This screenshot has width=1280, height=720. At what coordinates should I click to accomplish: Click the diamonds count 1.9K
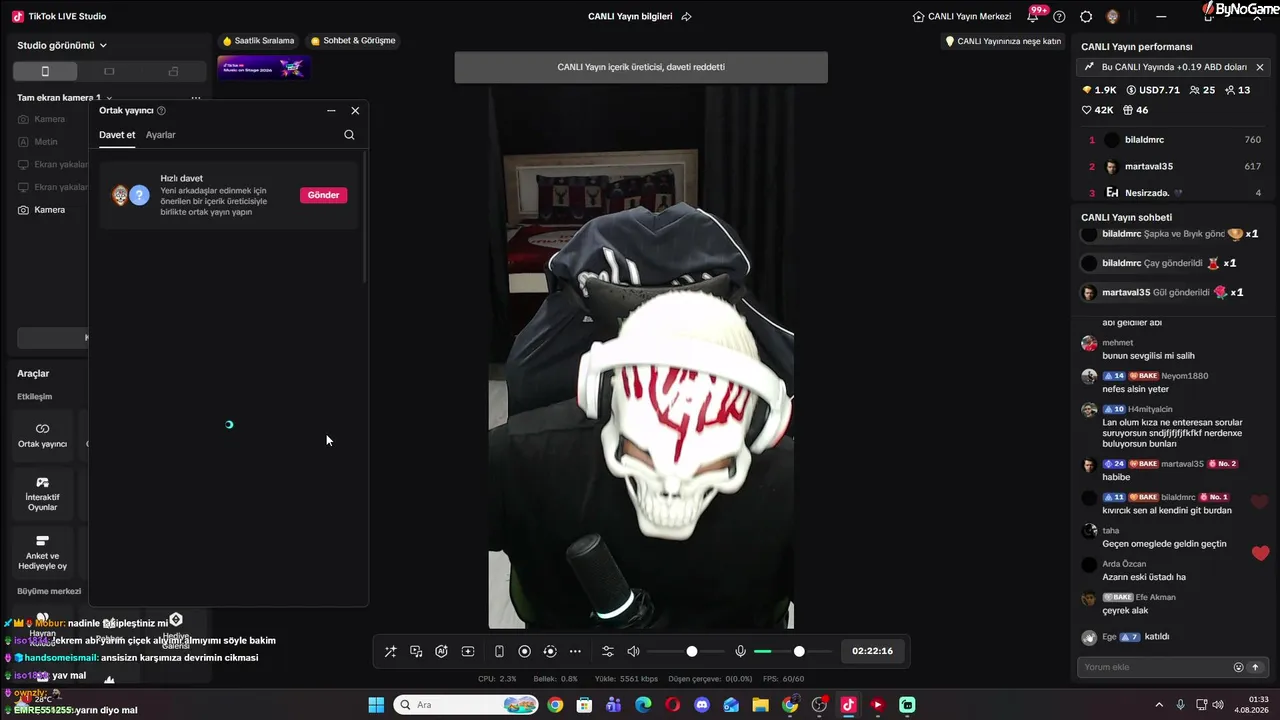click(x=1101, y=90)
